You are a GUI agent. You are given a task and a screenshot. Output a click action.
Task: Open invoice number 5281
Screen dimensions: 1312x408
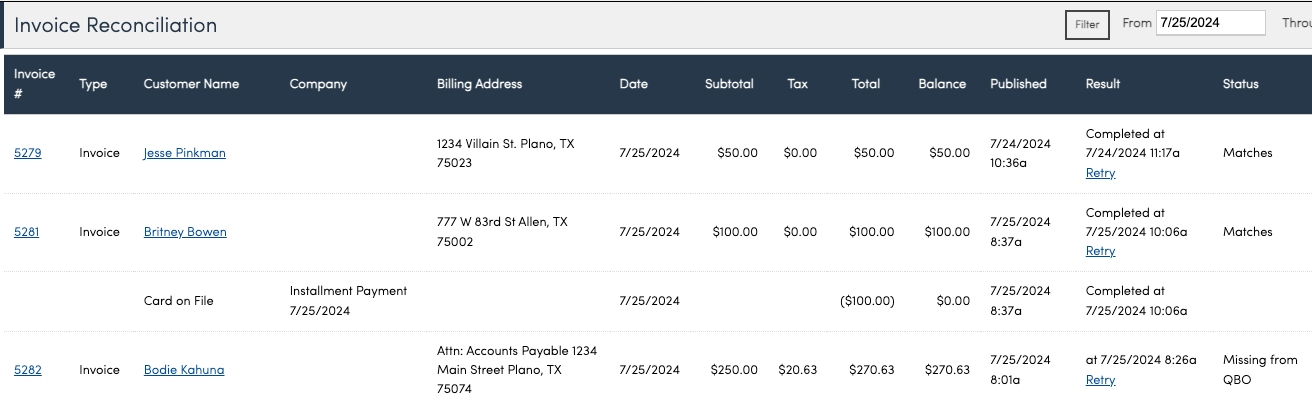point(27,232)
